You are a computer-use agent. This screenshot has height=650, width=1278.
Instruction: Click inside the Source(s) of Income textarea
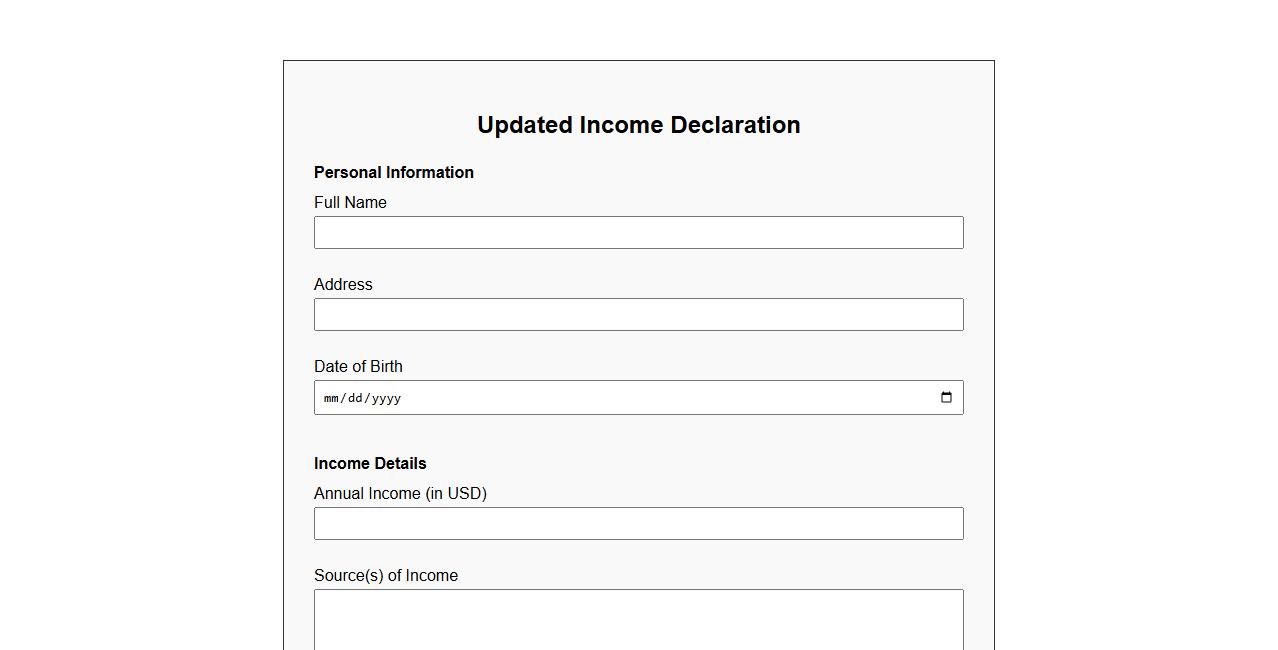point(638,620)
